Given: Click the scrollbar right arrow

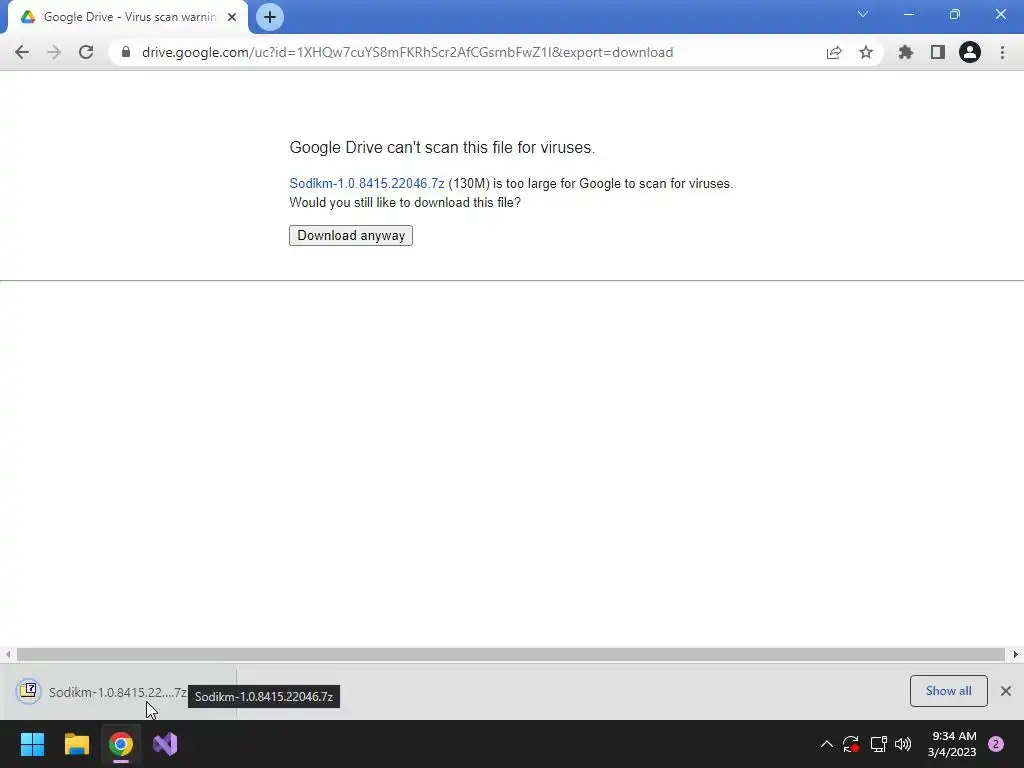Looking at the screenshot, I should pos(1015,654).
